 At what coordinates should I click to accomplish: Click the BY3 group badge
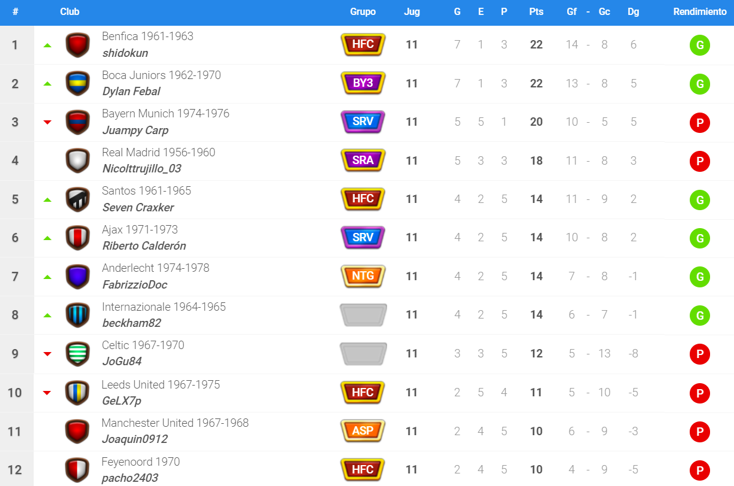[x=363, y=83]
